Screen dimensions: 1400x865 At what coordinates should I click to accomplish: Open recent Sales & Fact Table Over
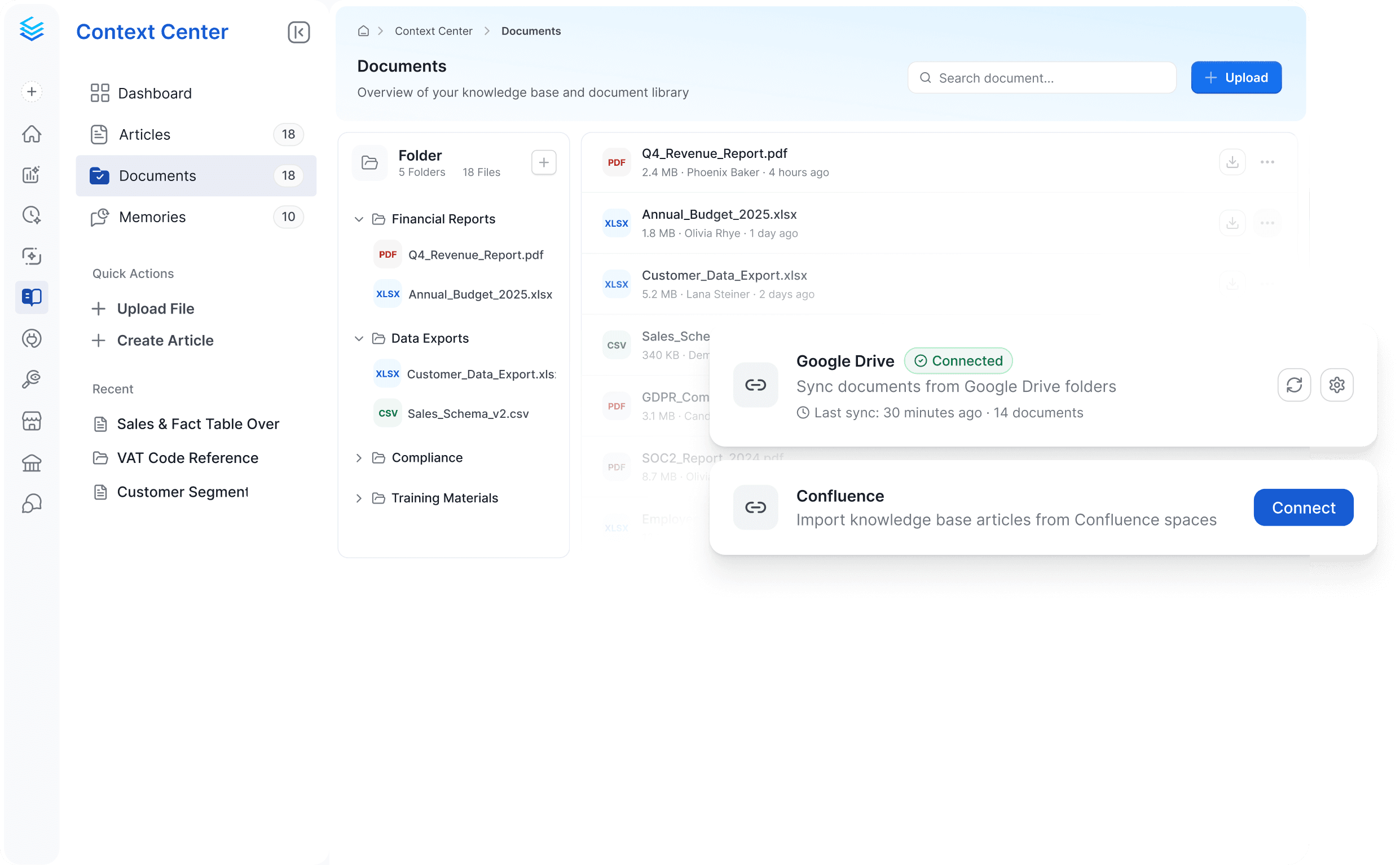(x=186, y=424)
